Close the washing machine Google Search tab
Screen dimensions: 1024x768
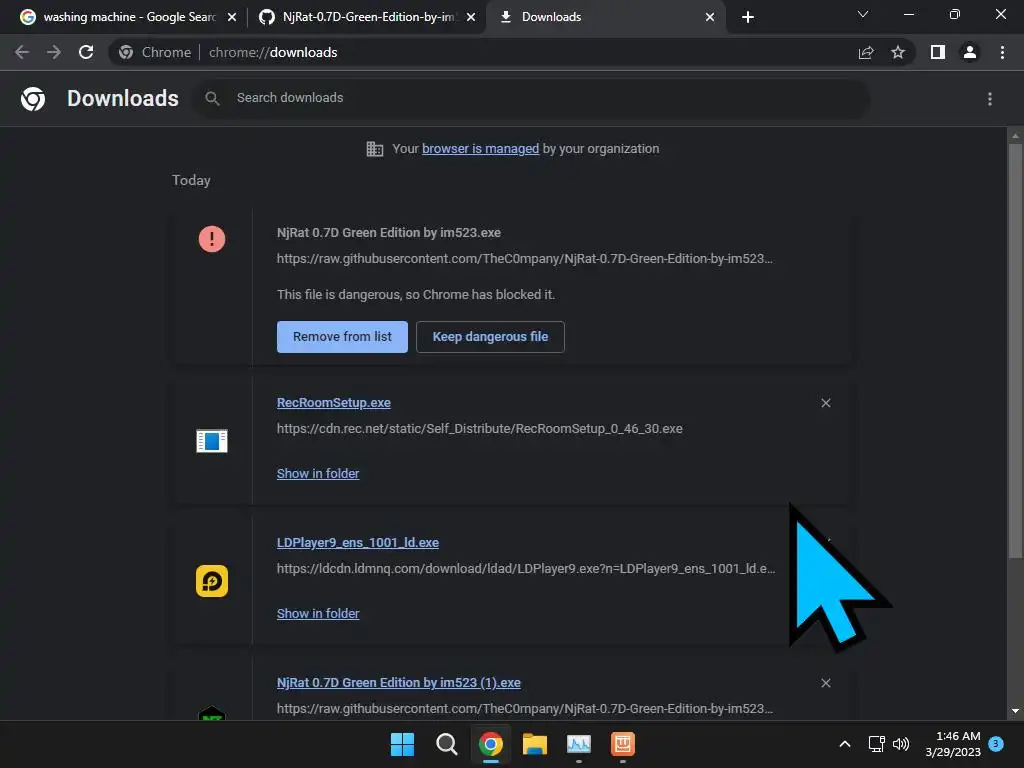coord(232,17)
